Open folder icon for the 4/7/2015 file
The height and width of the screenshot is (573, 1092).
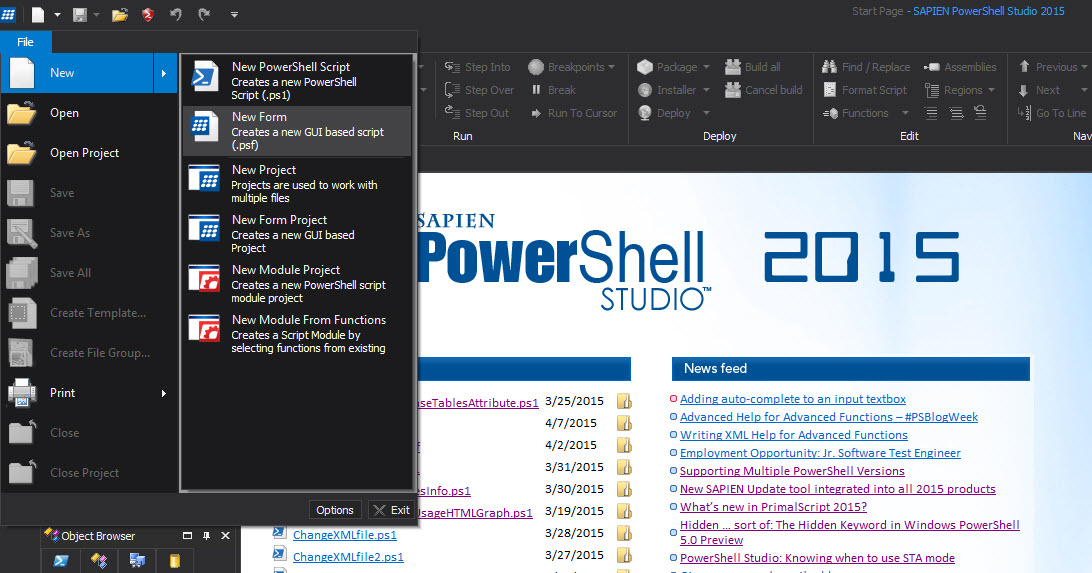[x=624, y=423]
